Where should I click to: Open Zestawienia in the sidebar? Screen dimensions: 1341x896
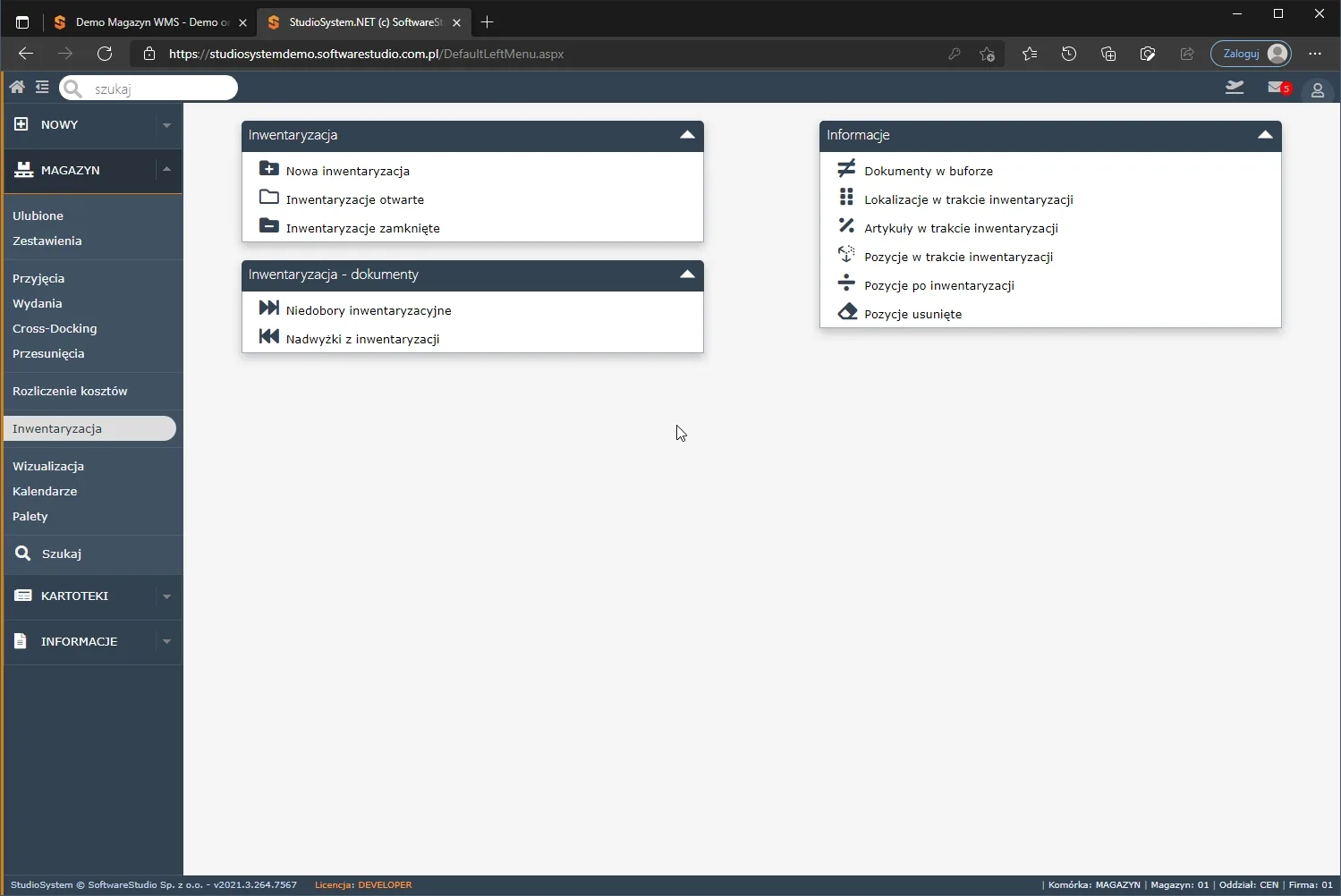(x=47, y=241)
